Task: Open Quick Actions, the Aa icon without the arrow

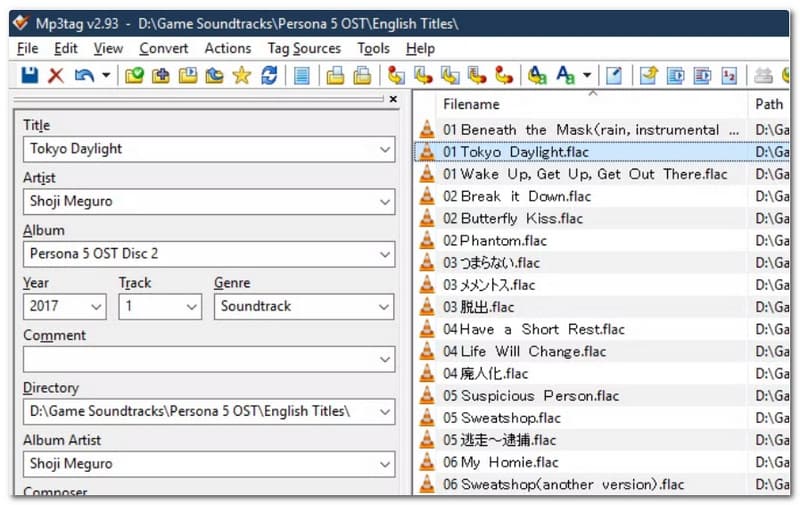Action: (565, 75)
